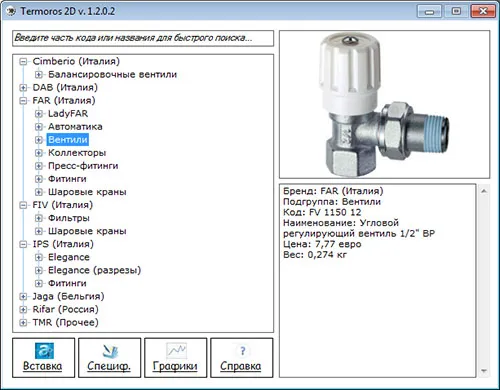Select Rifar (Россия) tree item
Image resolution: width=500 pixels, height=390 pixels.
[65, 309]
